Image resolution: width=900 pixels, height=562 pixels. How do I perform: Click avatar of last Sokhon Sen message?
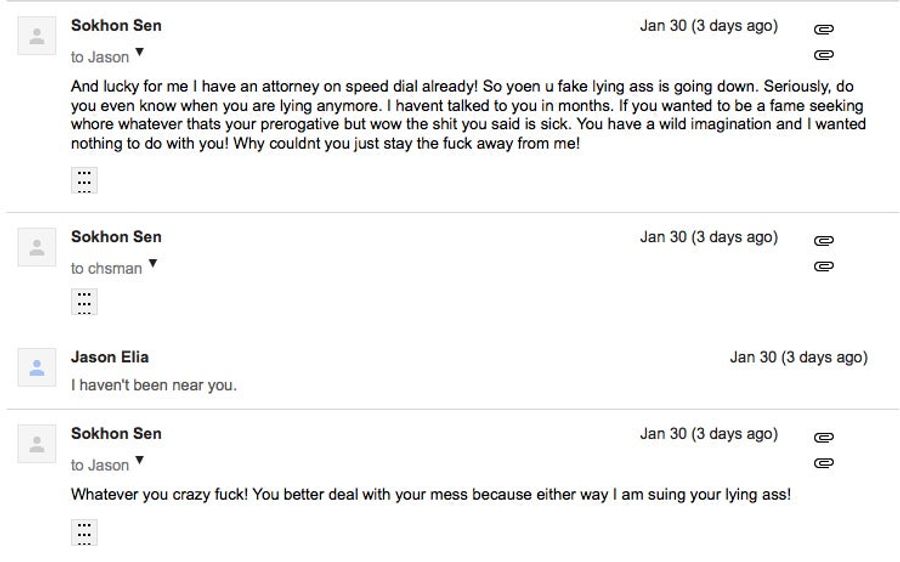click(37, 444)
